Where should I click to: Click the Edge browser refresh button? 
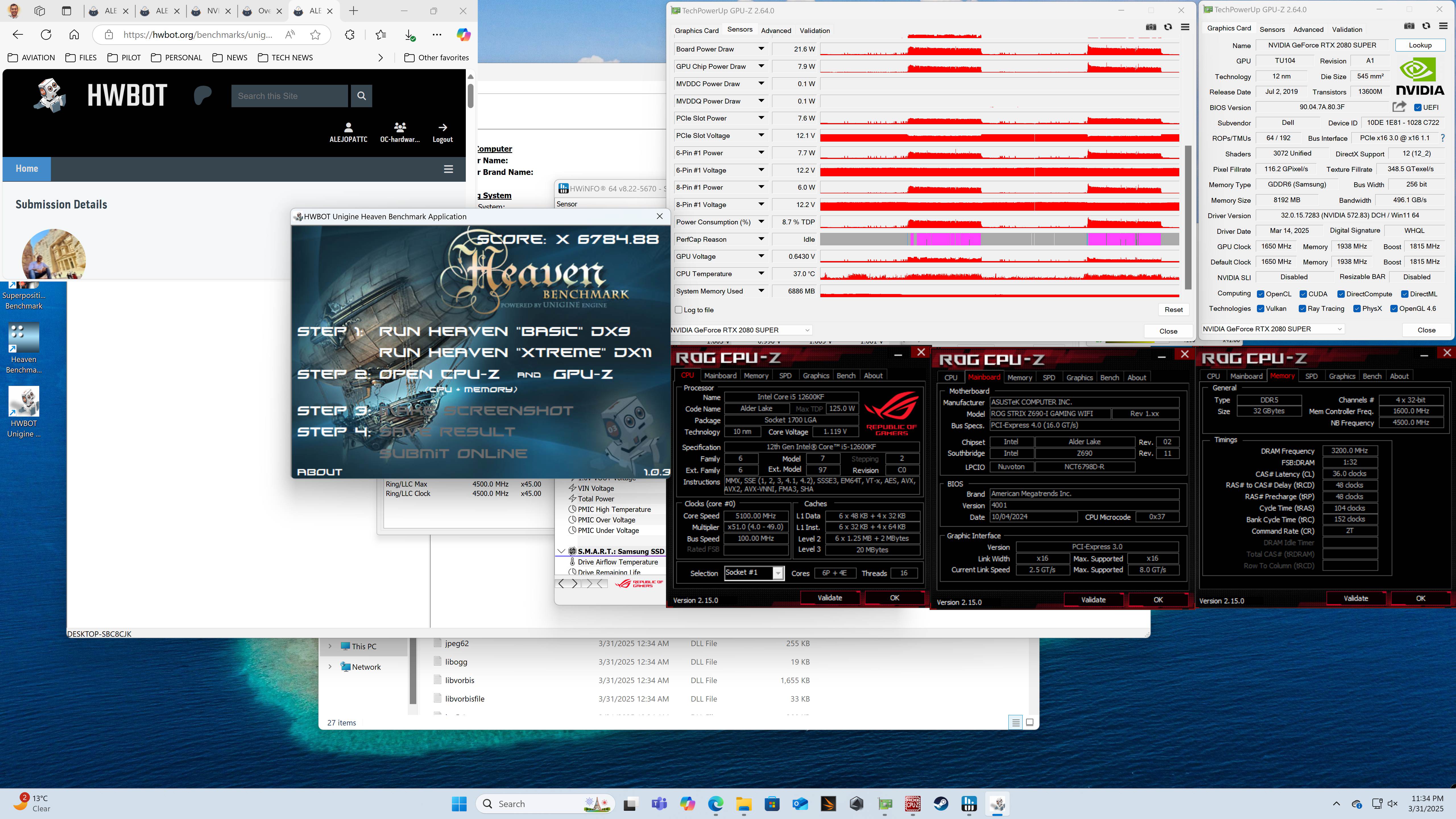click(46, 34)
